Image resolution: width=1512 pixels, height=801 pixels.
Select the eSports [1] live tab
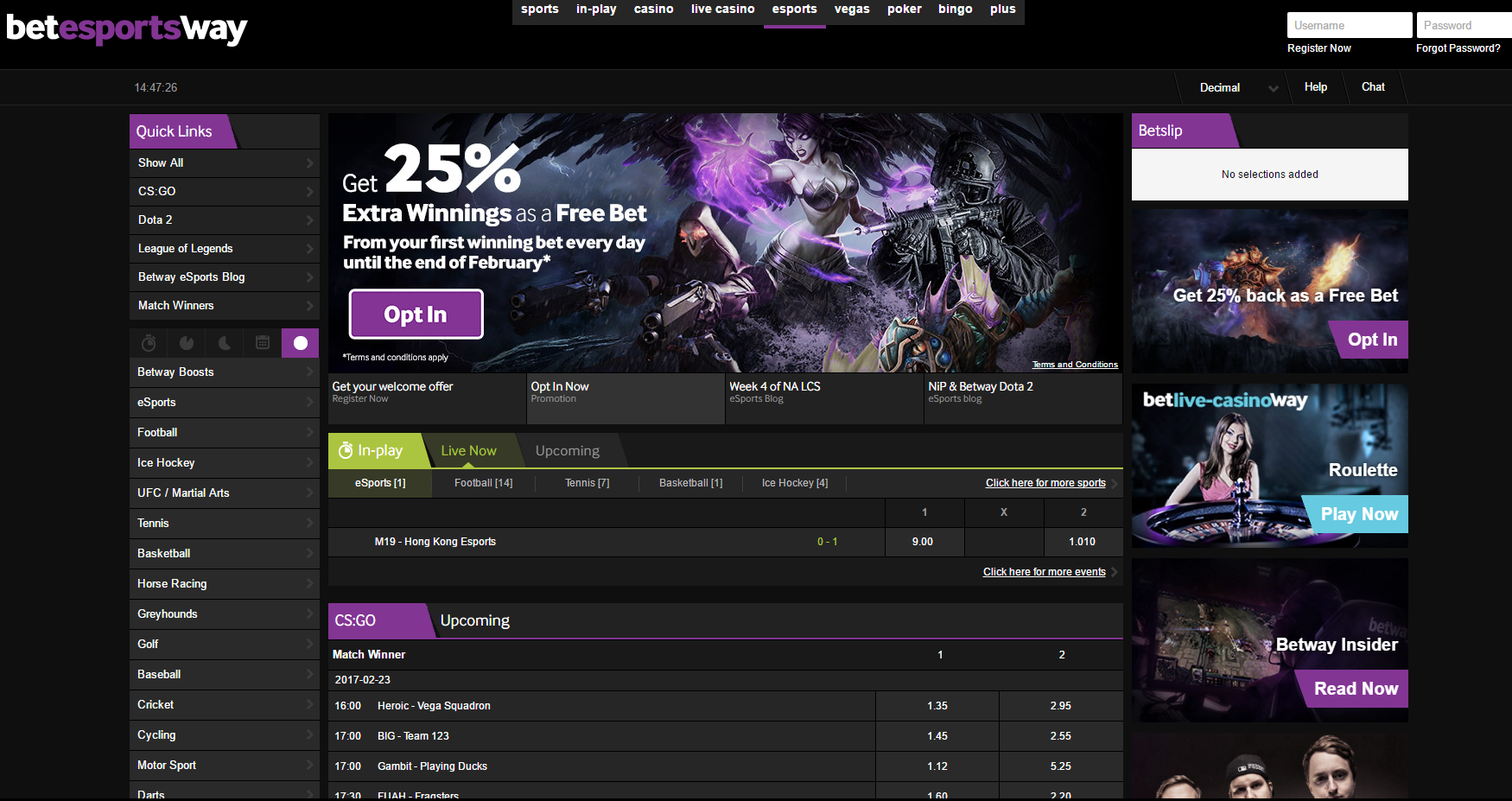click(380, 483)
